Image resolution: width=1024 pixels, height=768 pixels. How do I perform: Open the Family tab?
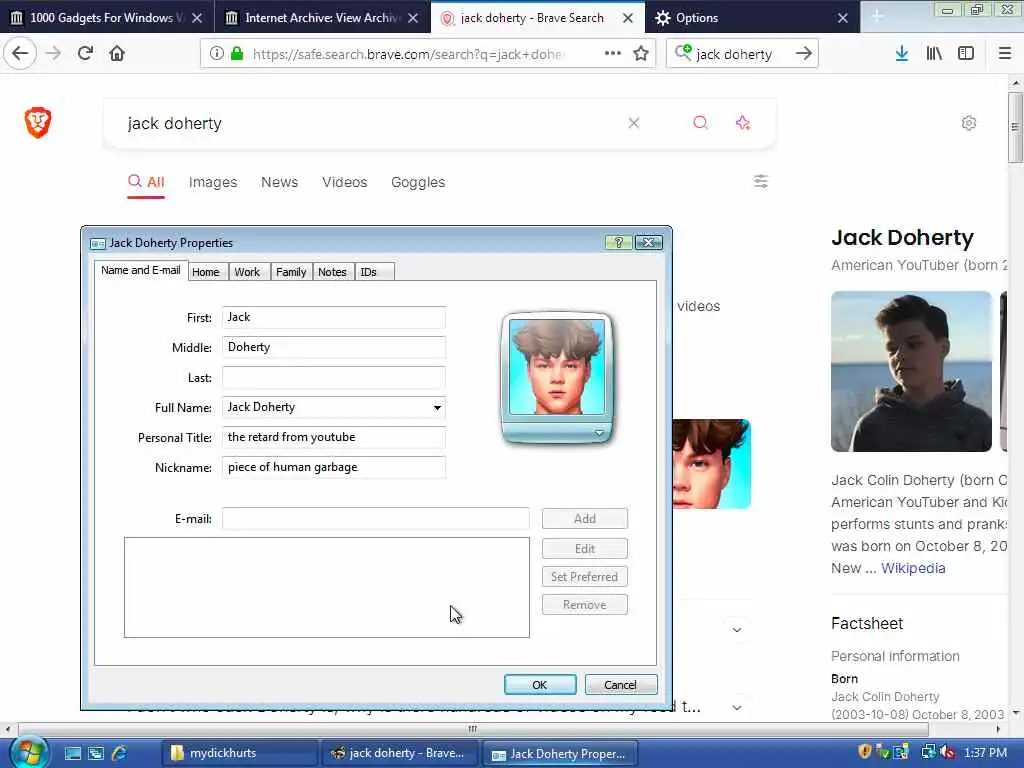[x=291, y=272]
